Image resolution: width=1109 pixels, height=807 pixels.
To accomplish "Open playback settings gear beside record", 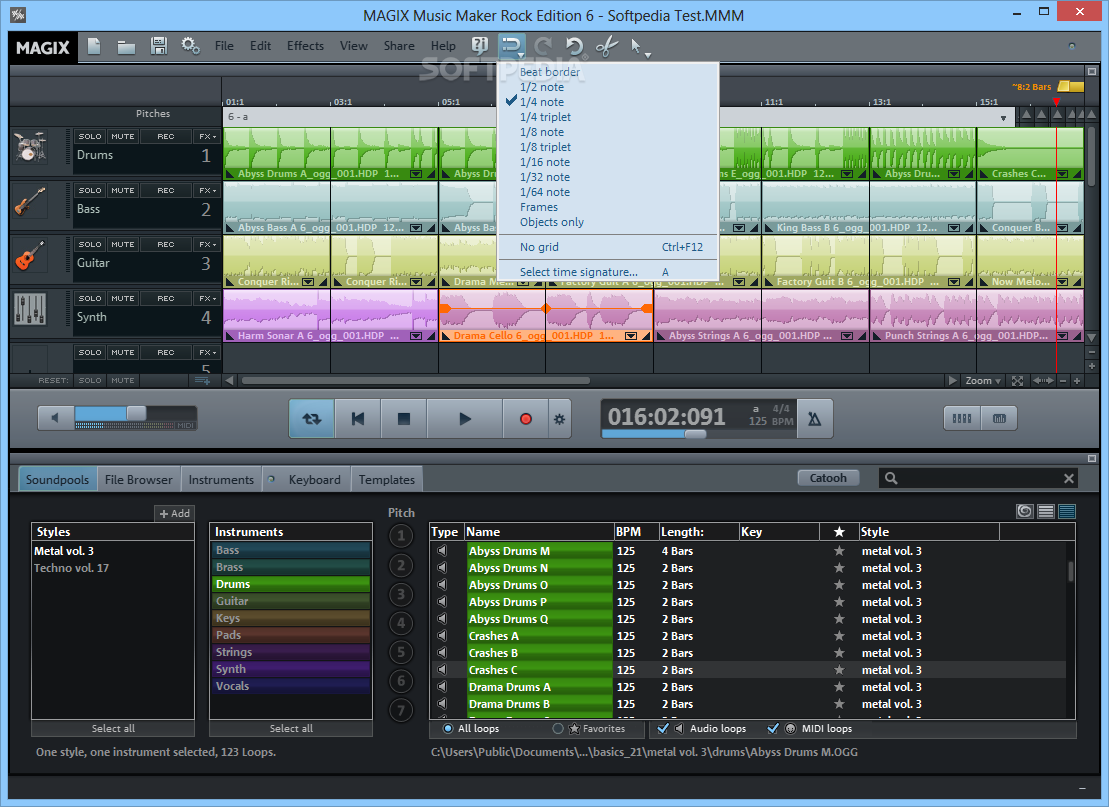I will (x=559, y=419).
